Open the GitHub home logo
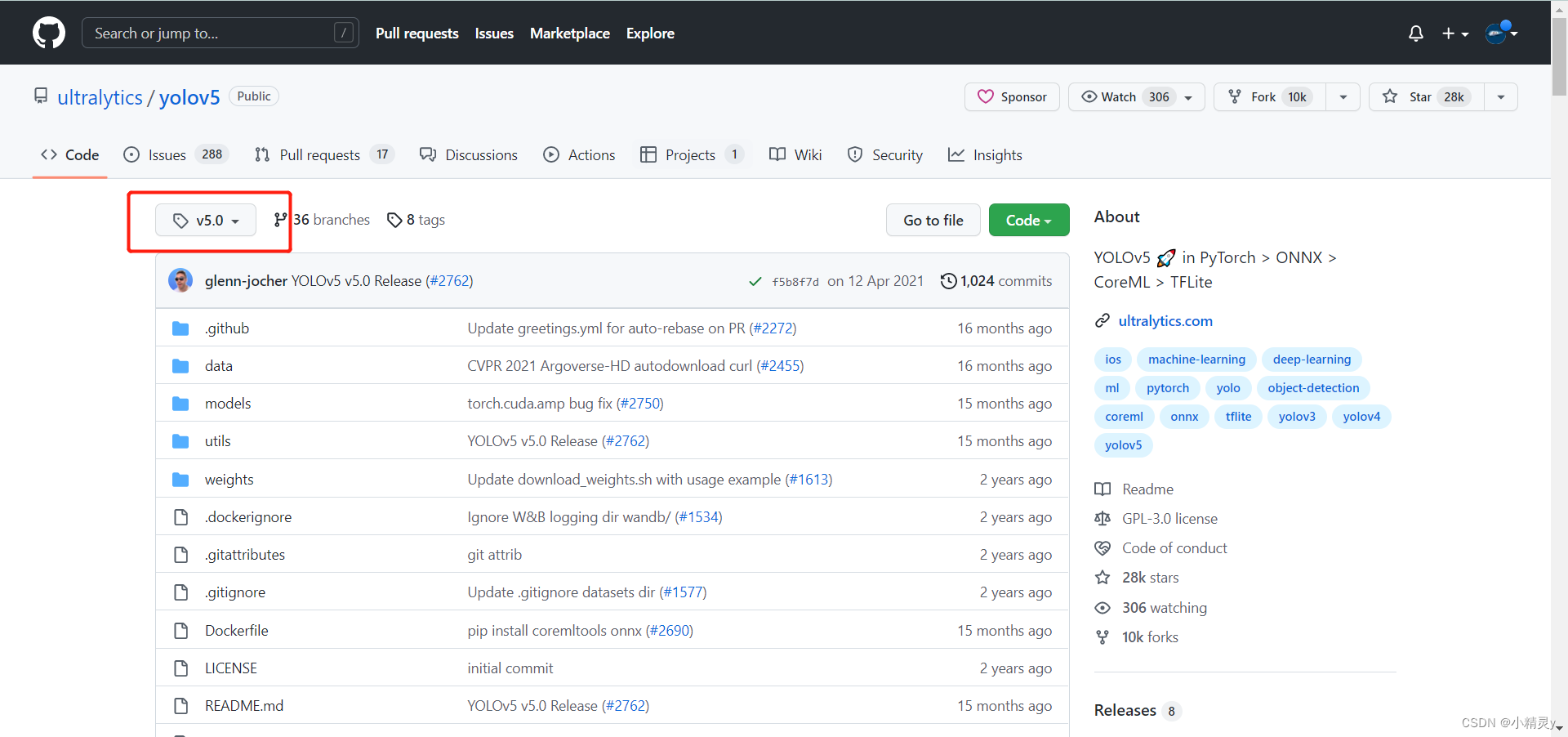 click(x=49, y=33)
